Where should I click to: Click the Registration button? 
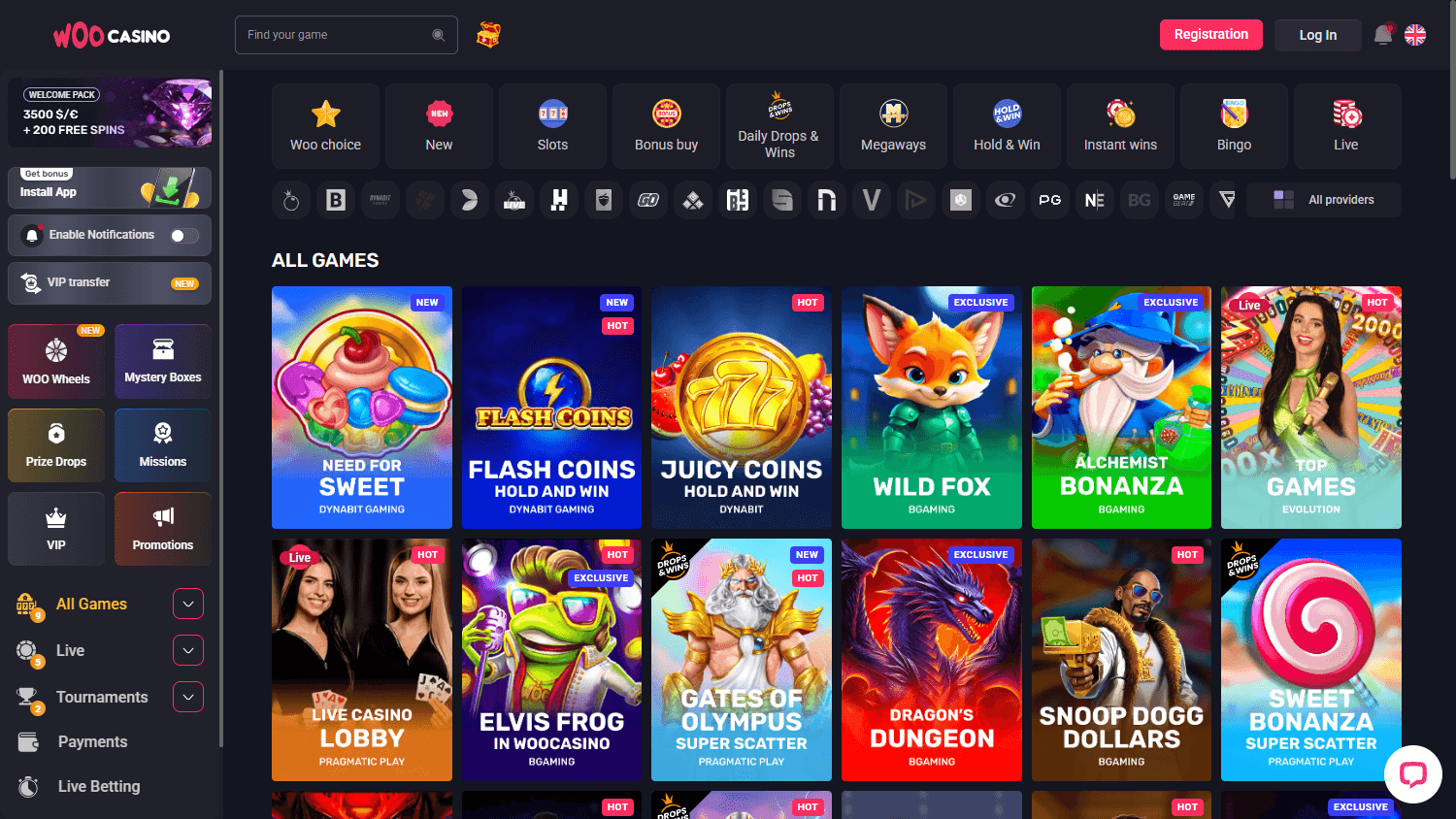click(1211, 35)
